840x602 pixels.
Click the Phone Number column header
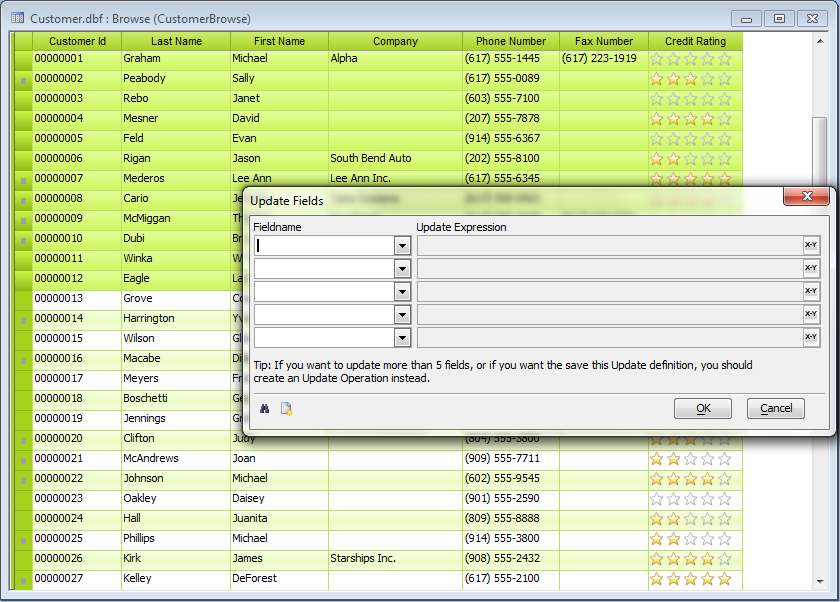click(511, 41)
